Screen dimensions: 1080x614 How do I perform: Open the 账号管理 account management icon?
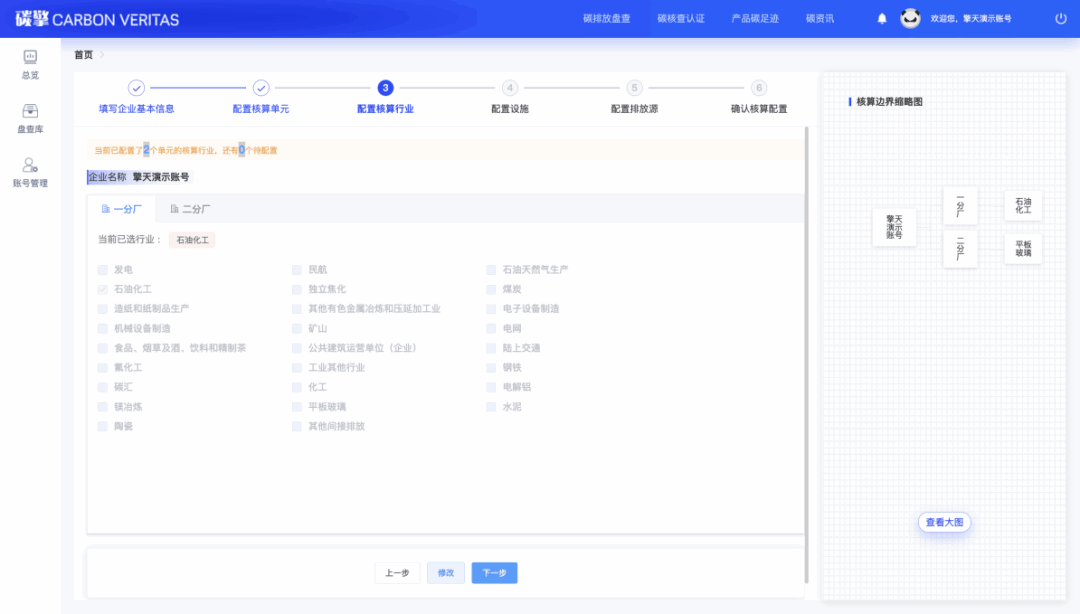point(30,165)
